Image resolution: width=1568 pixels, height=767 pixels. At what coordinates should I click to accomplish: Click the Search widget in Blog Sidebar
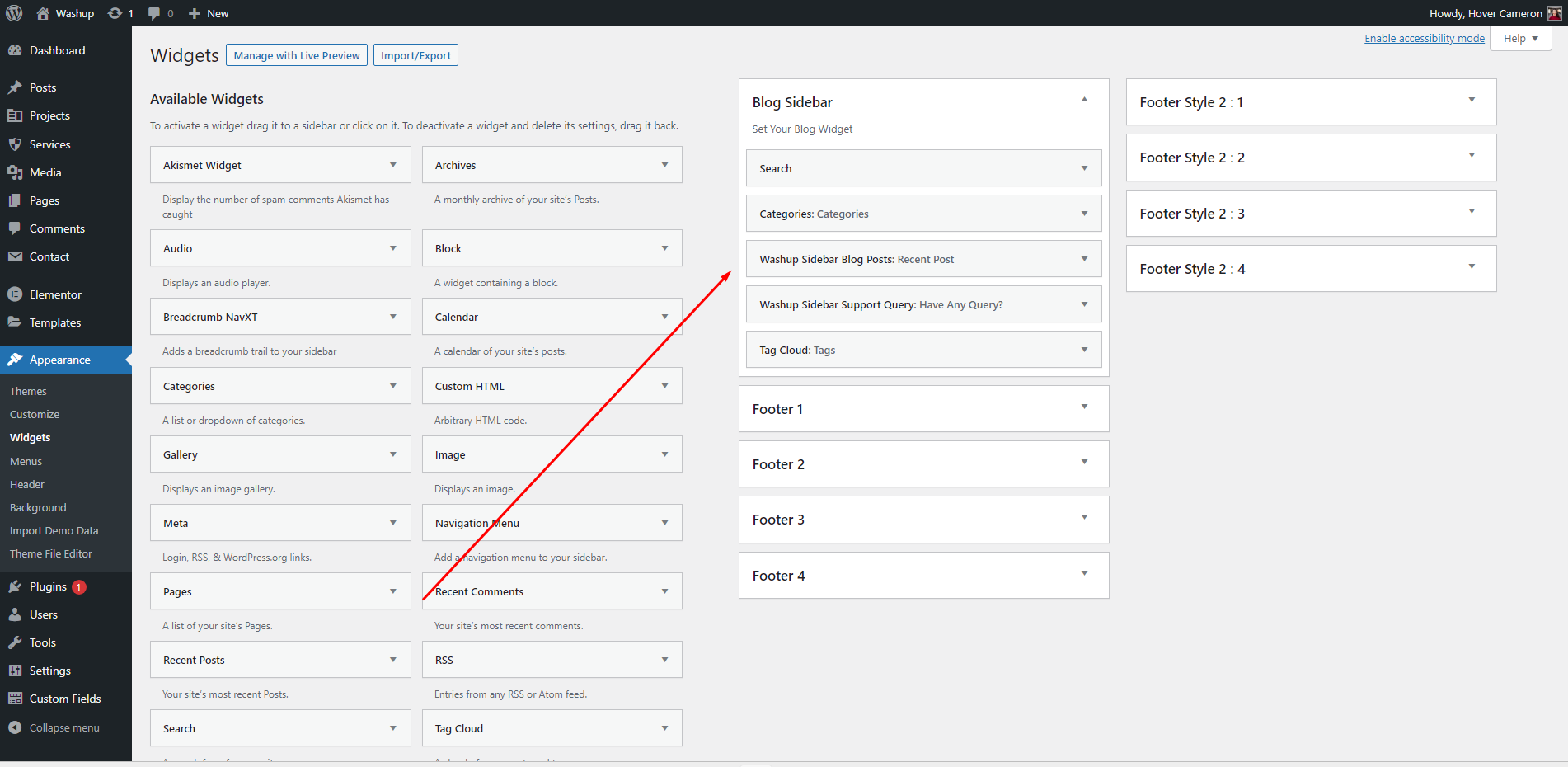[x=923, y=168]
